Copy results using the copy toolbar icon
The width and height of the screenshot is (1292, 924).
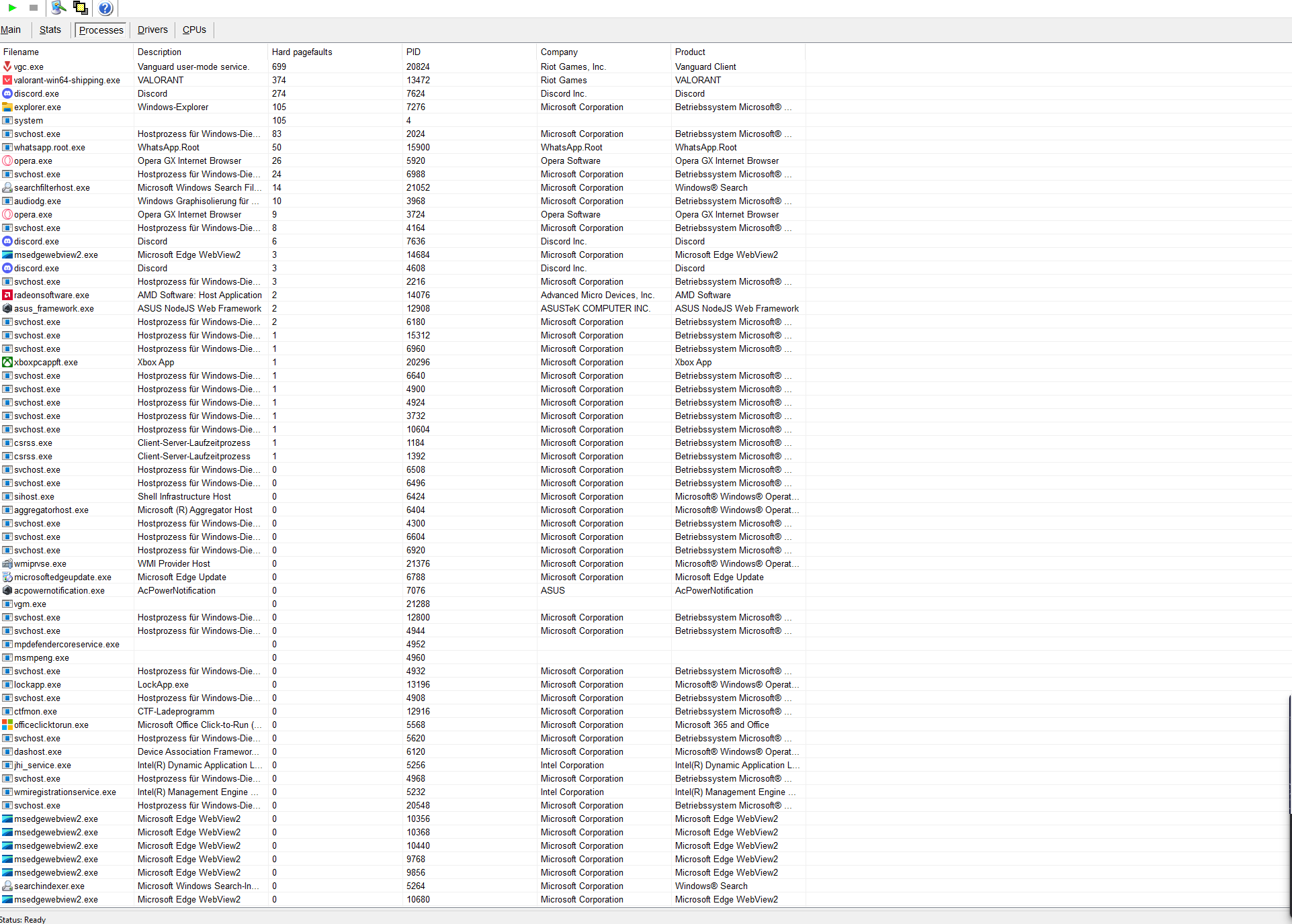pos(81,8)
